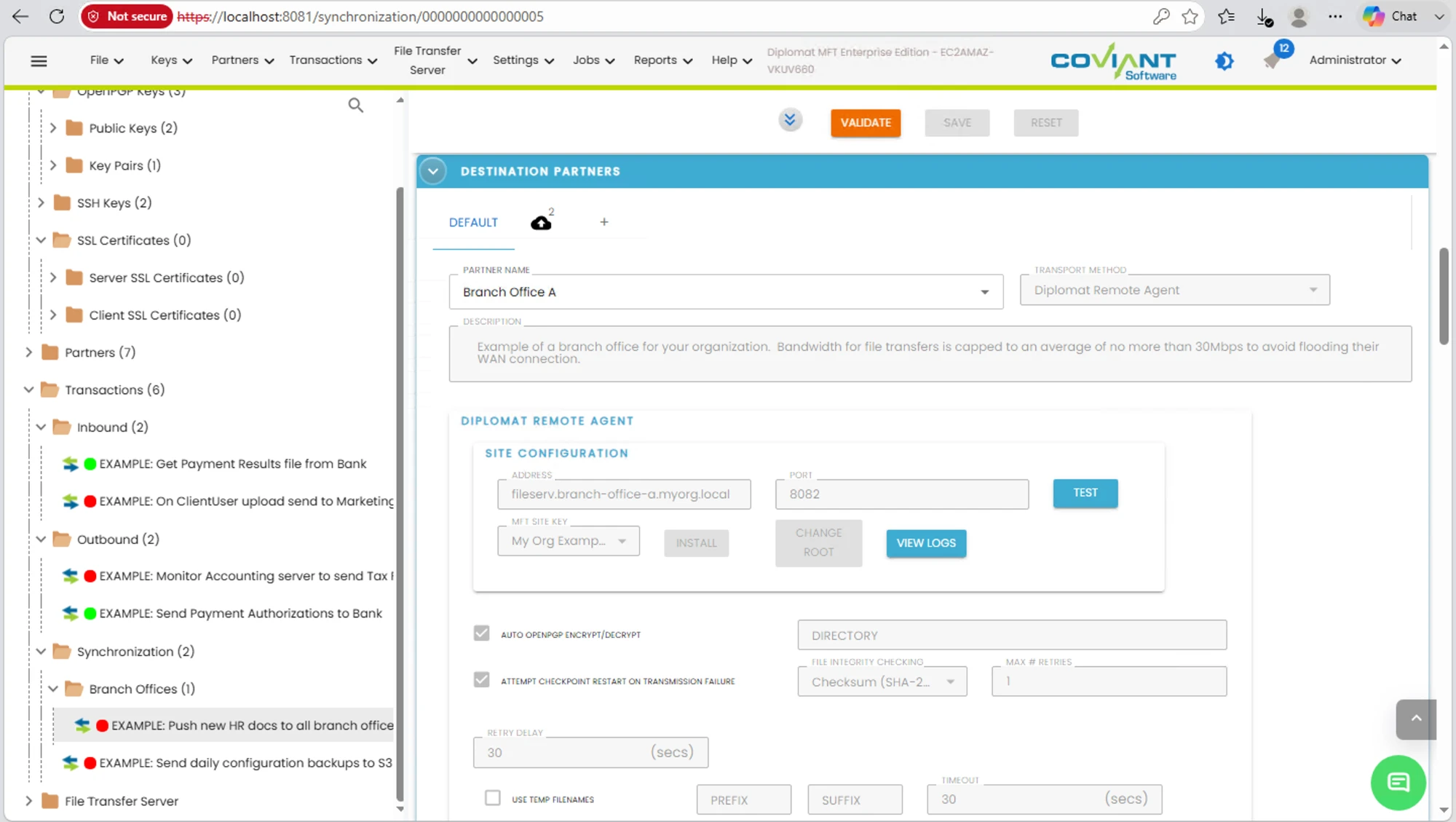Click File Transfer Server folder icon in tree
Viewport: 1456px width, 822px height.
[50, 801]
